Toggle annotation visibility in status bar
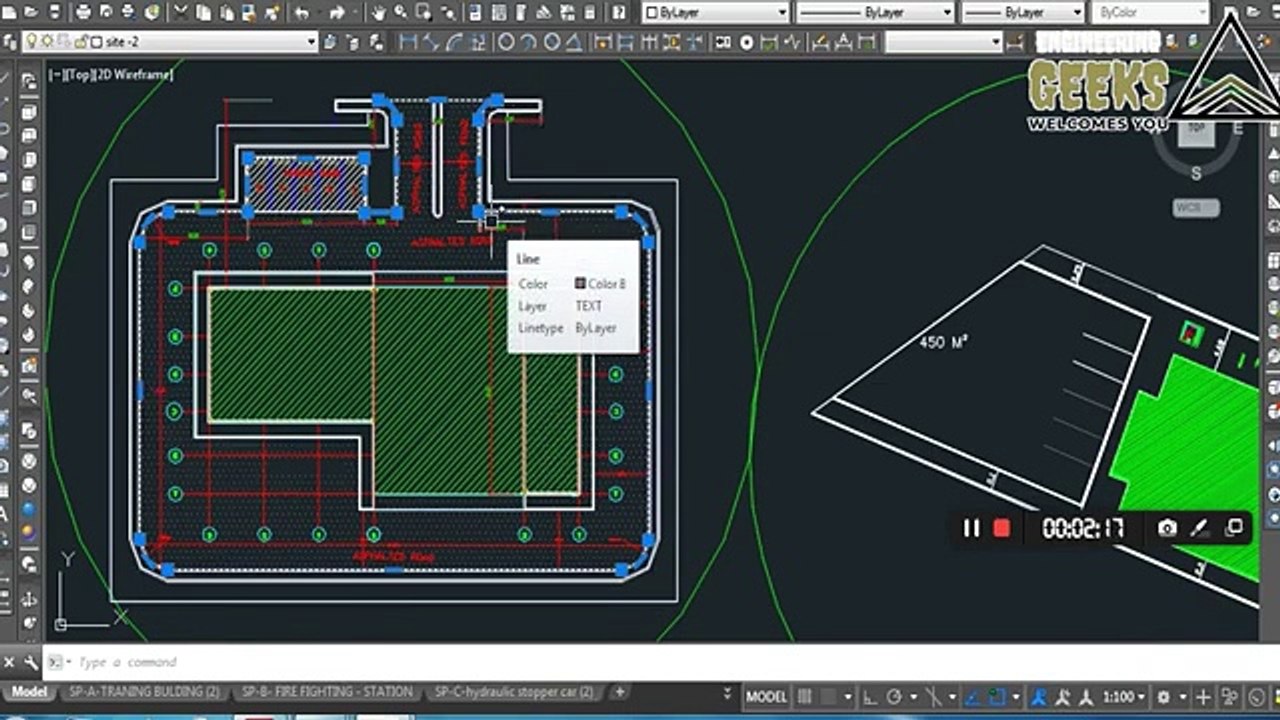 tap(1041, 697)
